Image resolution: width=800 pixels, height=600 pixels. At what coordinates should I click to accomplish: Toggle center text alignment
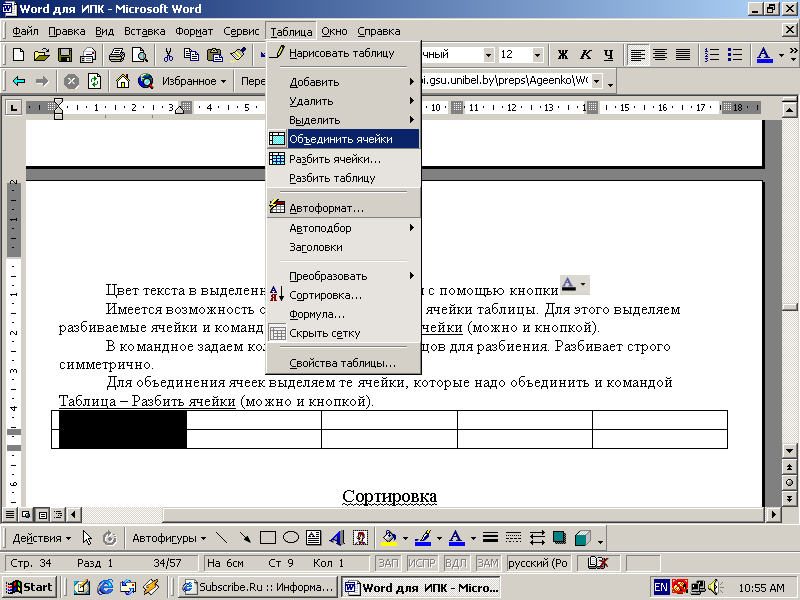pyautogui.click(x=660, y=54)
